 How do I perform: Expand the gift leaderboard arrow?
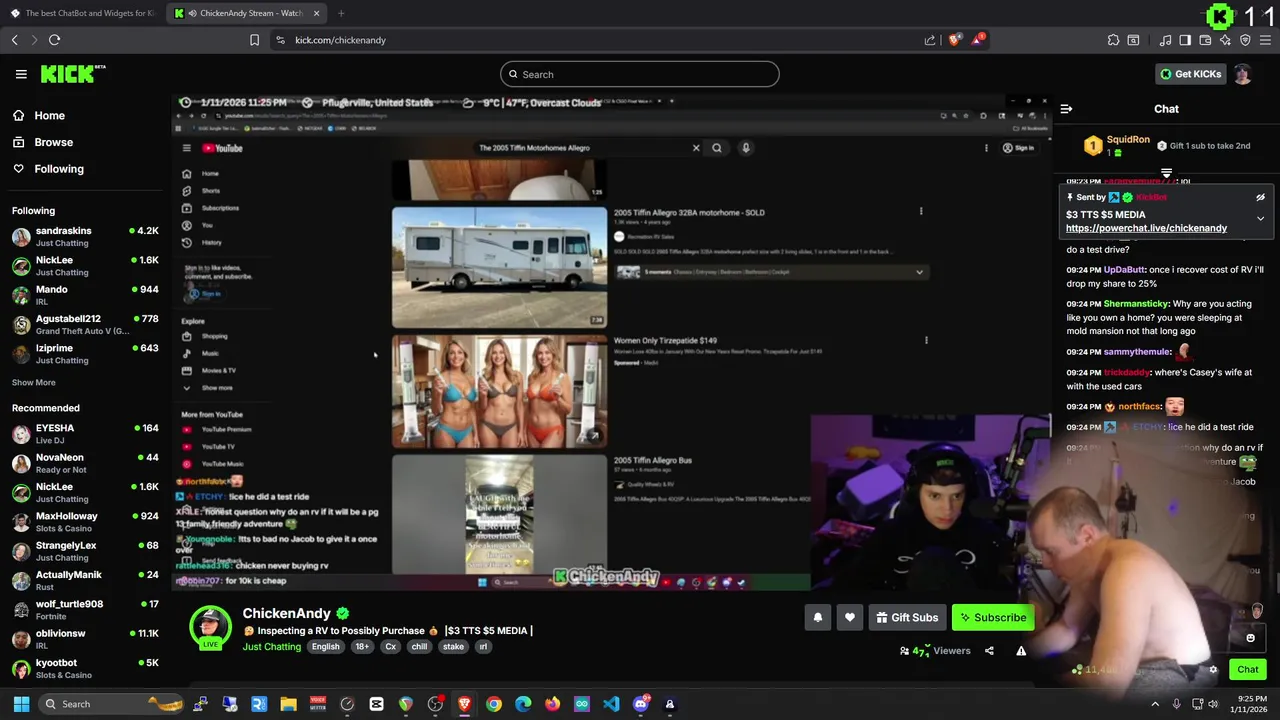pyautogui.click(x=1166, y=173)
